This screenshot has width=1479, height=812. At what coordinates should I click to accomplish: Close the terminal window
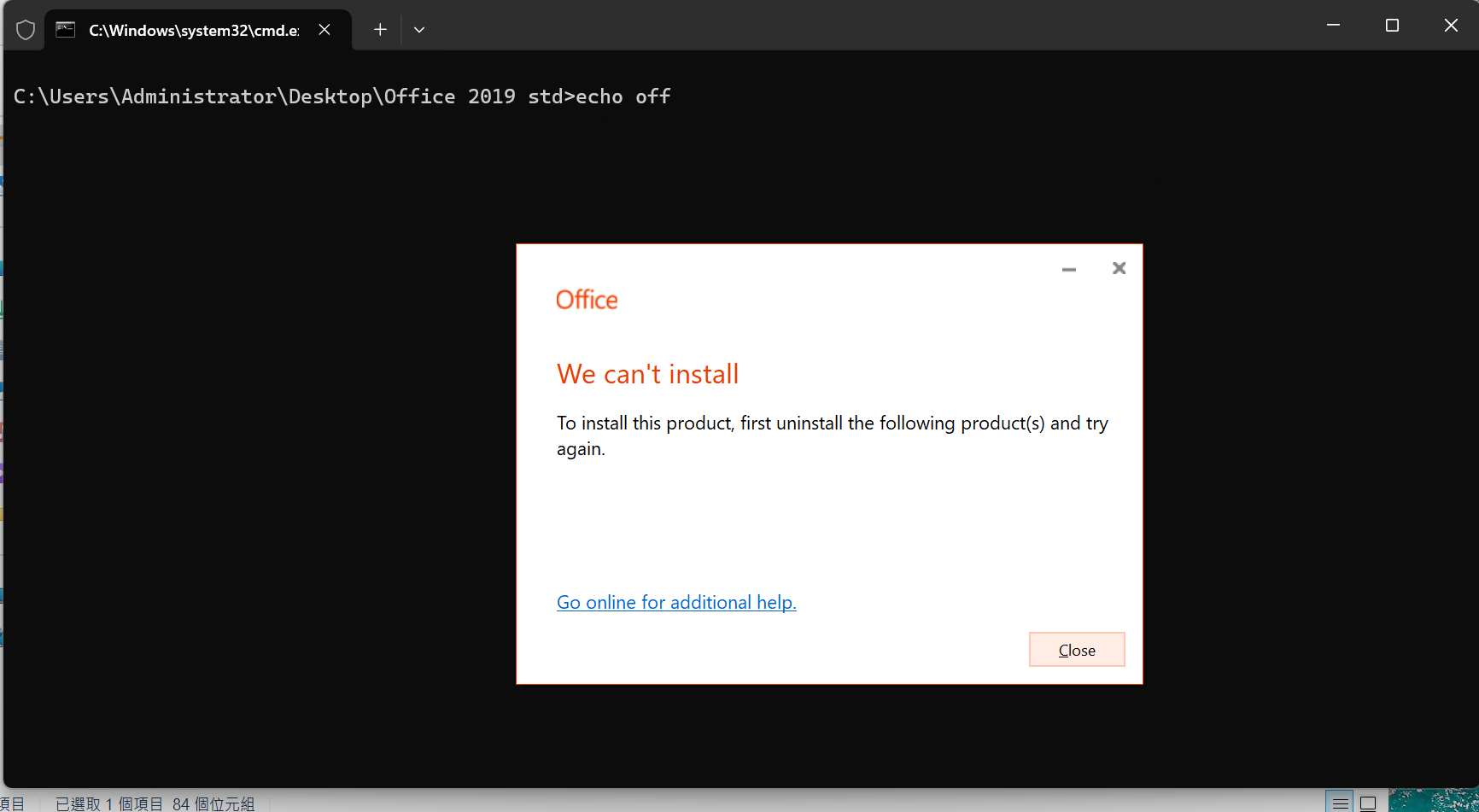[1451, 25]
